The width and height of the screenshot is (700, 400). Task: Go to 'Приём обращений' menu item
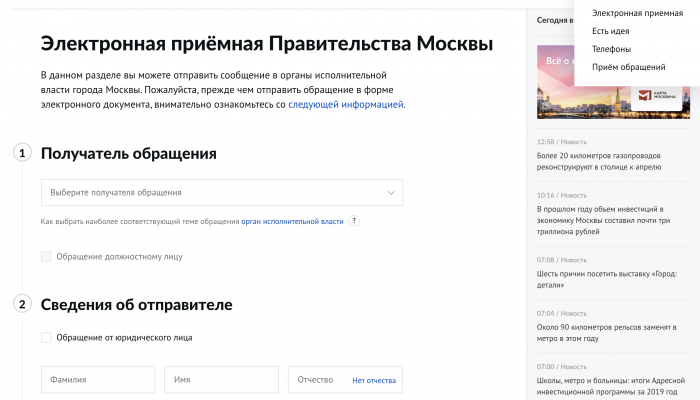click(628, 67)
